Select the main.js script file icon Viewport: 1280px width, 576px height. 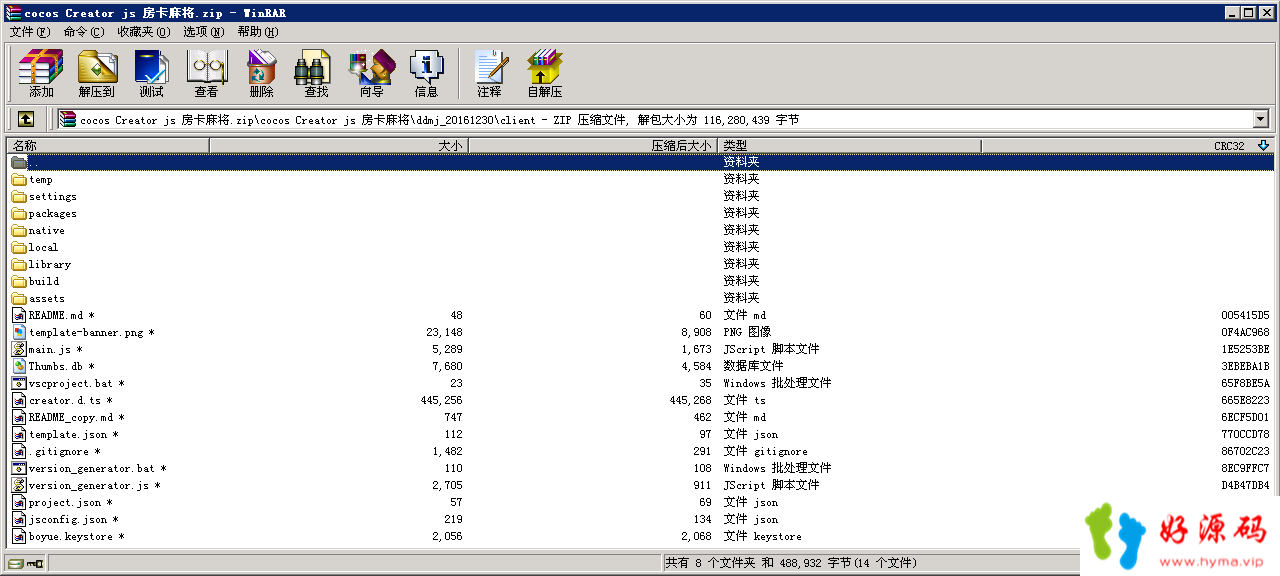point(19,350)
